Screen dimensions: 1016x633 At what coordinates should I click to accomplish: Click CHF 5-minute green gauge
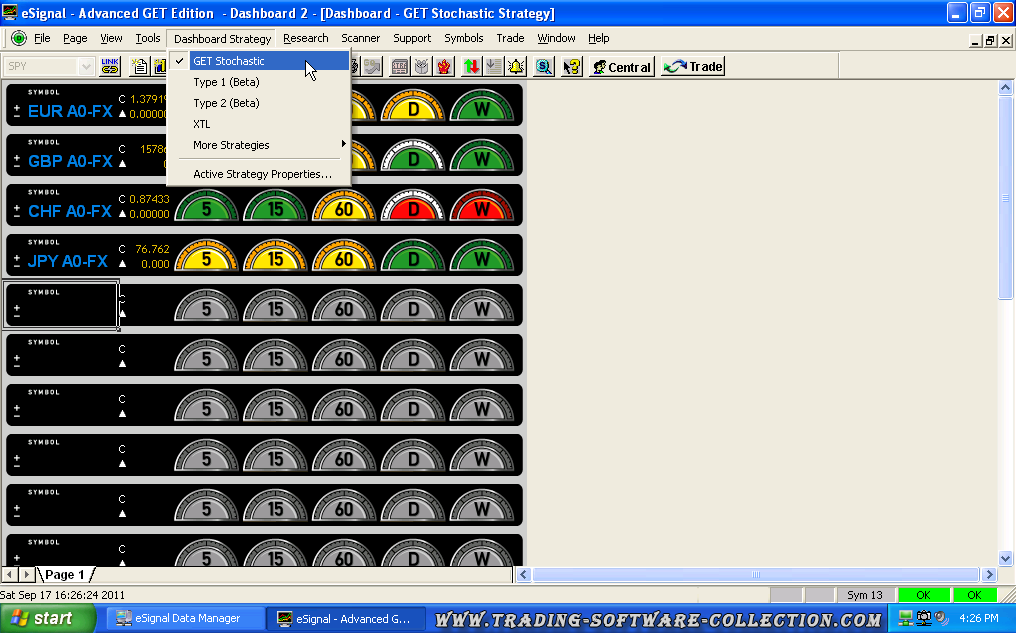(x=206, y=208)
